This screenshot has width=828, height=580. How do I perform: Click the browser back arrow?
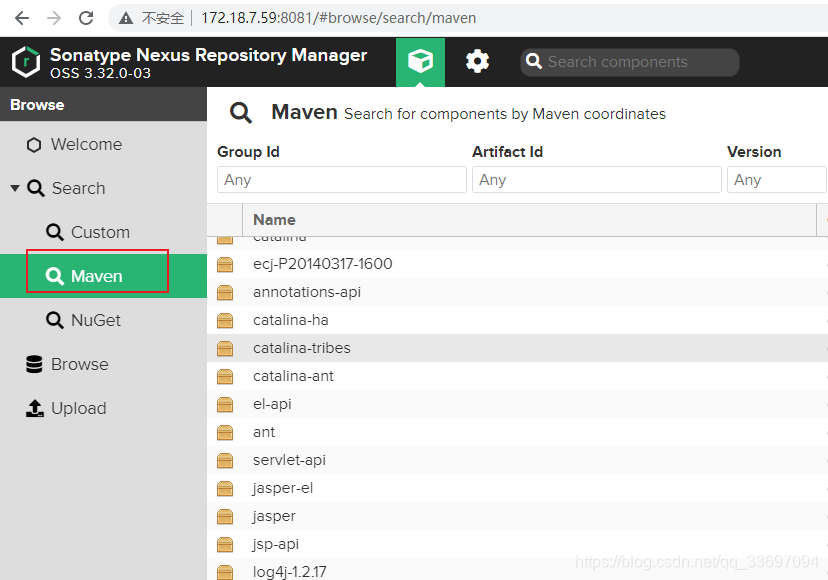pos(22,18)
